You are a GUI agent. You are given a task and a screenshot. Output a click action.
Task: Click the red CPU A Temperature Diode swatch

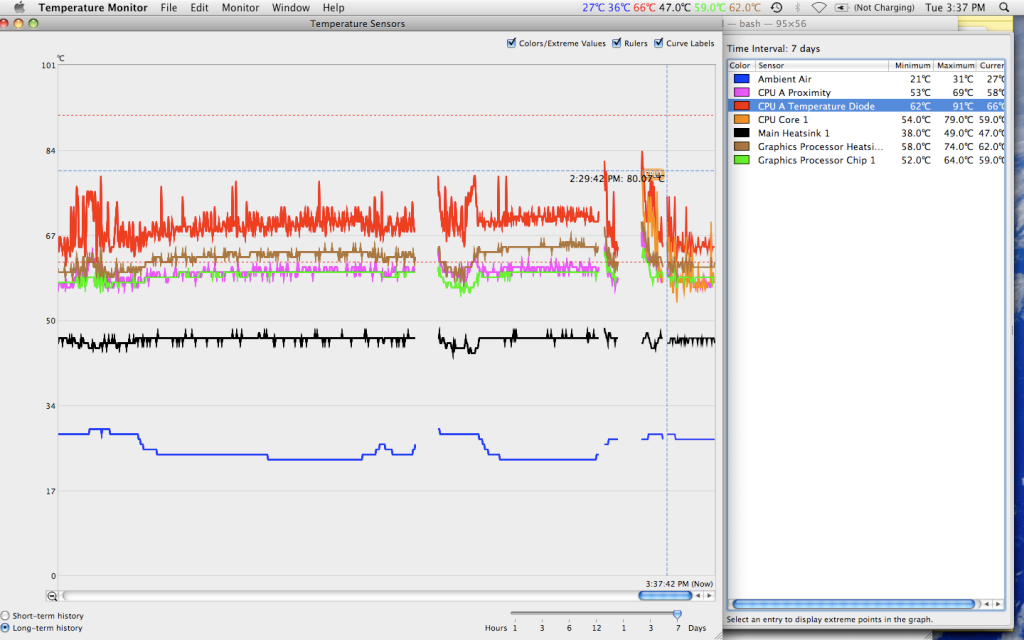(x=741, y=106)
